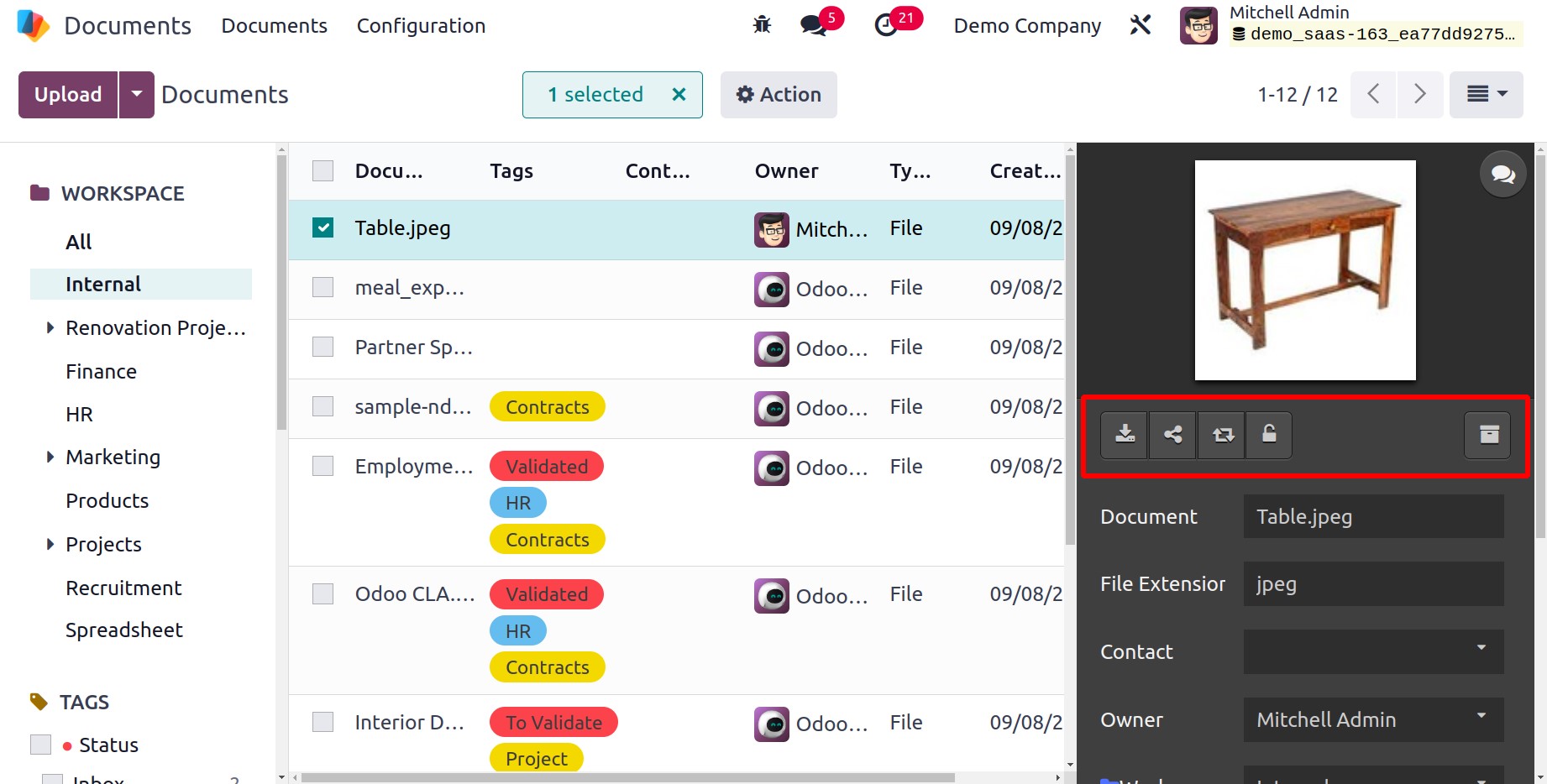This screenshot has height=784, width=1547.
Task: Edit the Document name field
Action: (1373, 516)
